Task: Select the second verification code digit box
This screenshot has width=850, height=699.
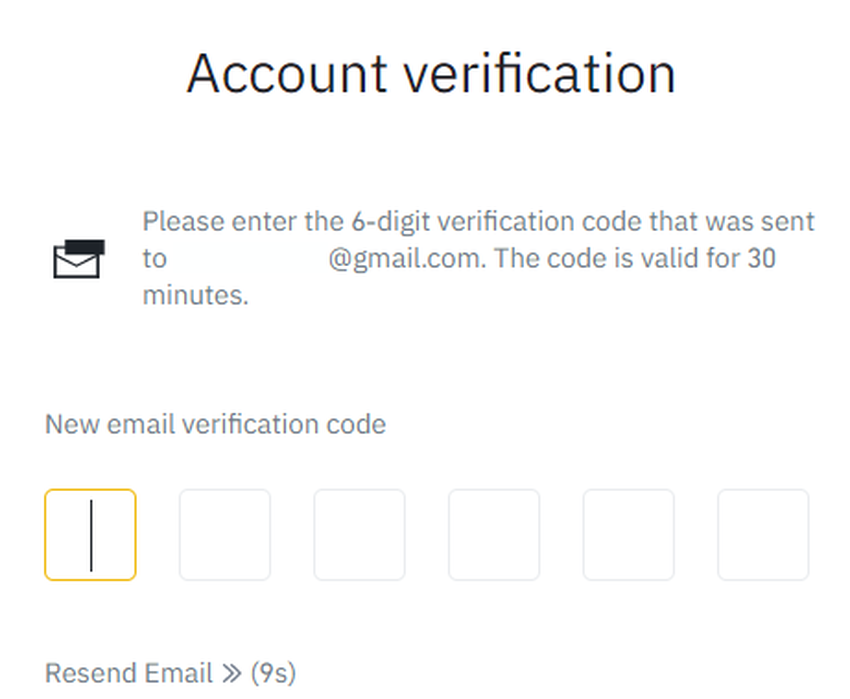Action: [x=225, y=535]
